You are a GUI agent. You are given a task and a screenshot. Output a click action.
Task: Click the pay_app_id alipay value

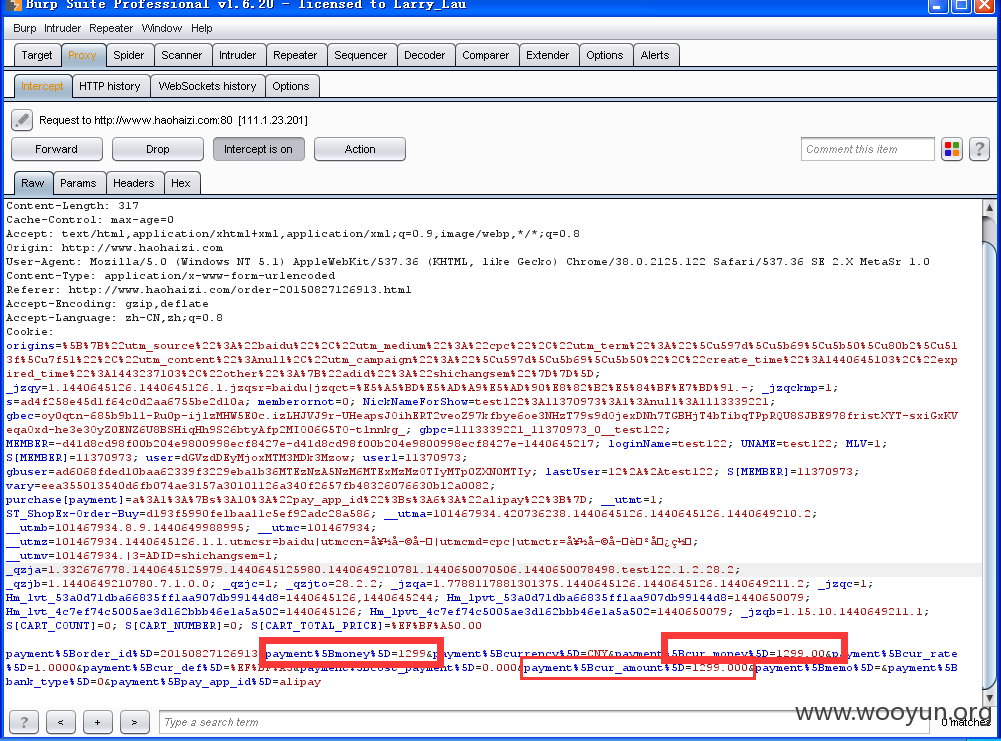point(300,682)
